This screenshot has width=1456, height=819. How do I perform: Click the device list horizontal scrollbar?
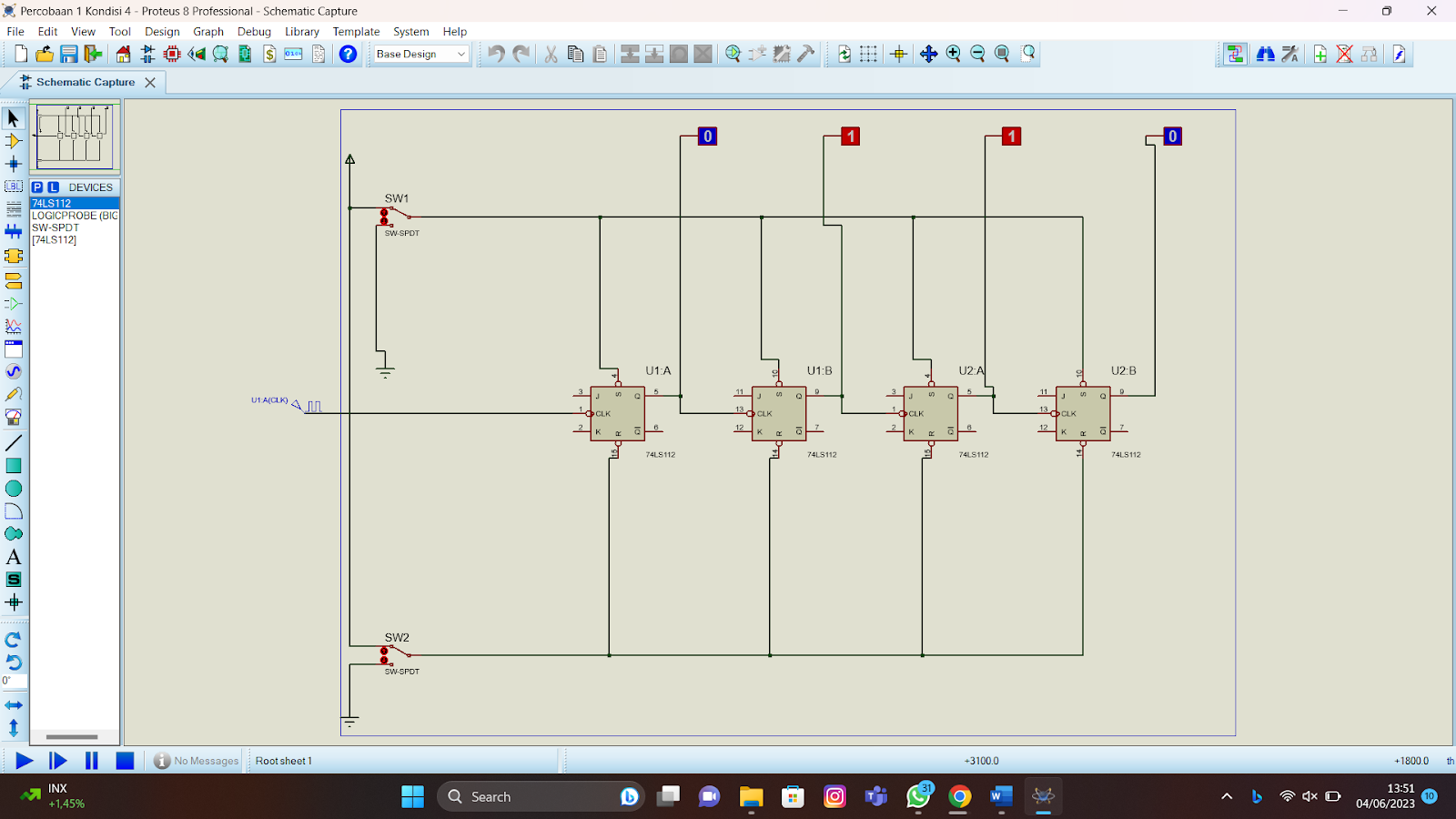click(72, 737)
